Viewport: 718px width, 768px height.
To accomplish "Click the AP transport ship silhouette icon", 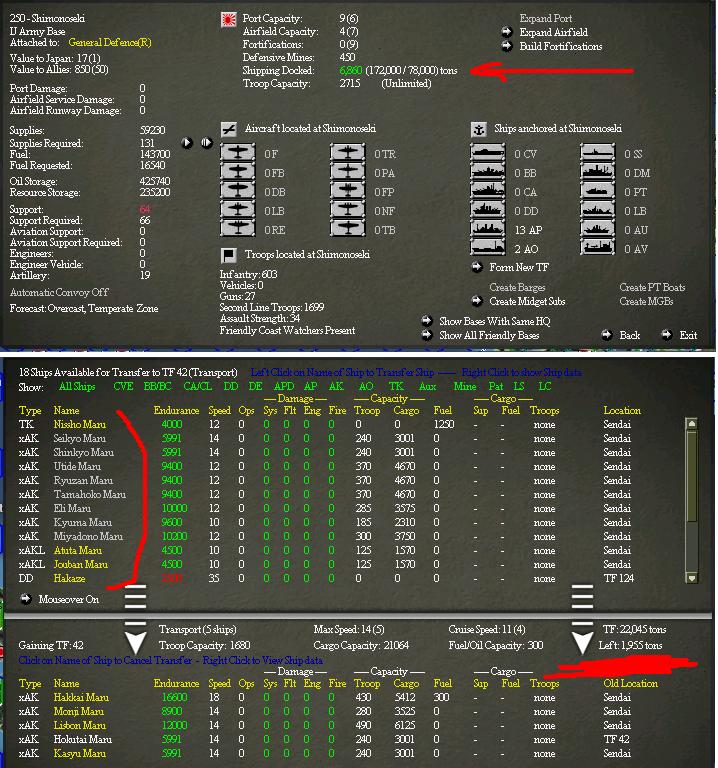I will (487, 229).
